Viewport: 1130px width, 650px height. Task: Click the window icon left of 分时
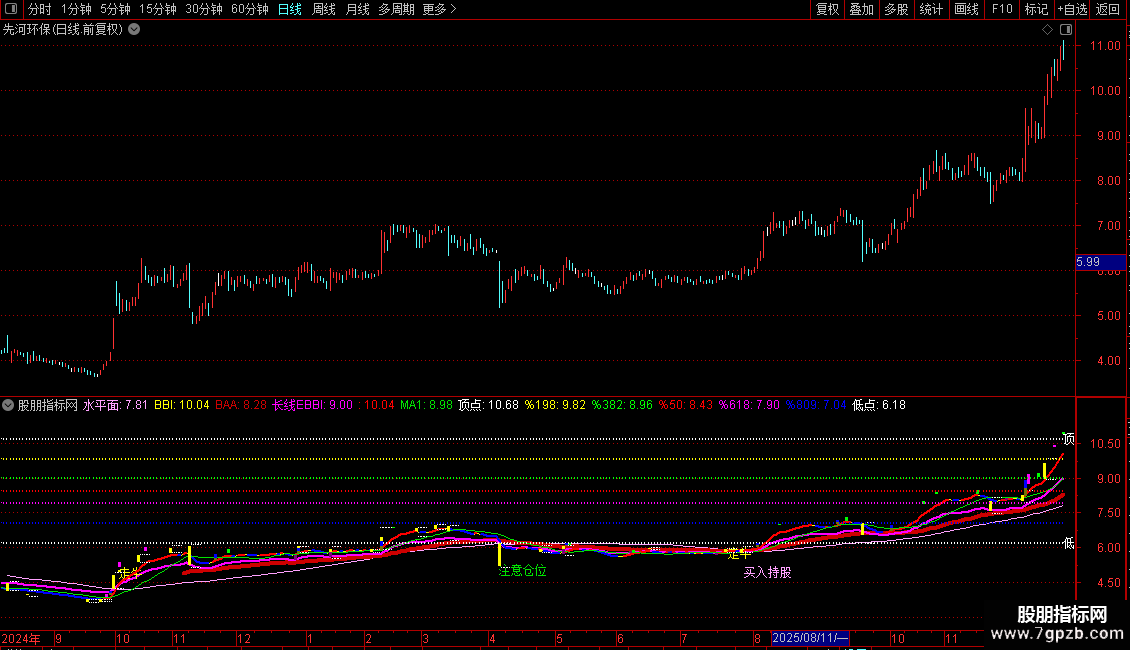(10, 9)
